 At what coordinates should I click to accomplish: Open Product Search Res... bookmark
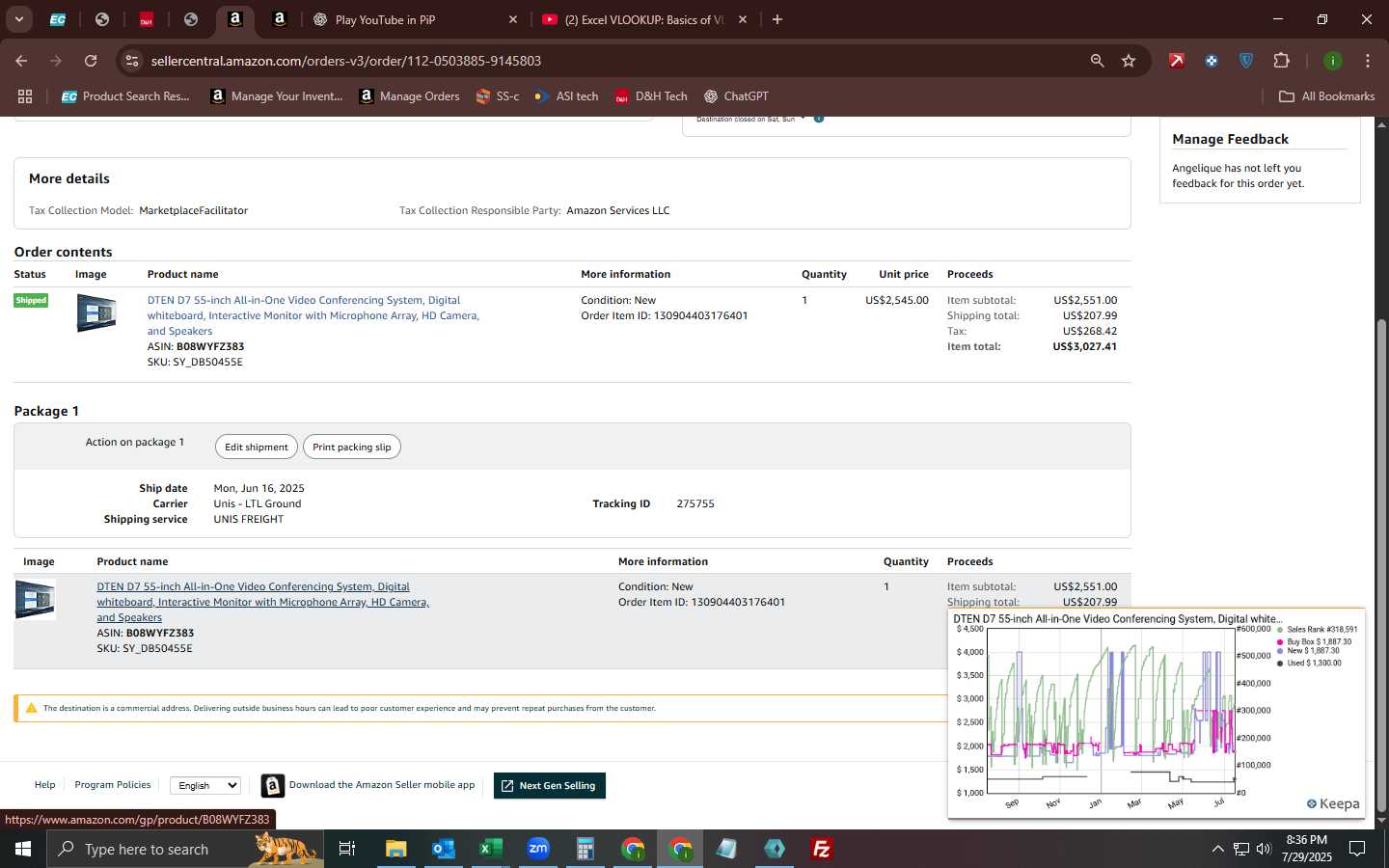(x=125, y=96)
